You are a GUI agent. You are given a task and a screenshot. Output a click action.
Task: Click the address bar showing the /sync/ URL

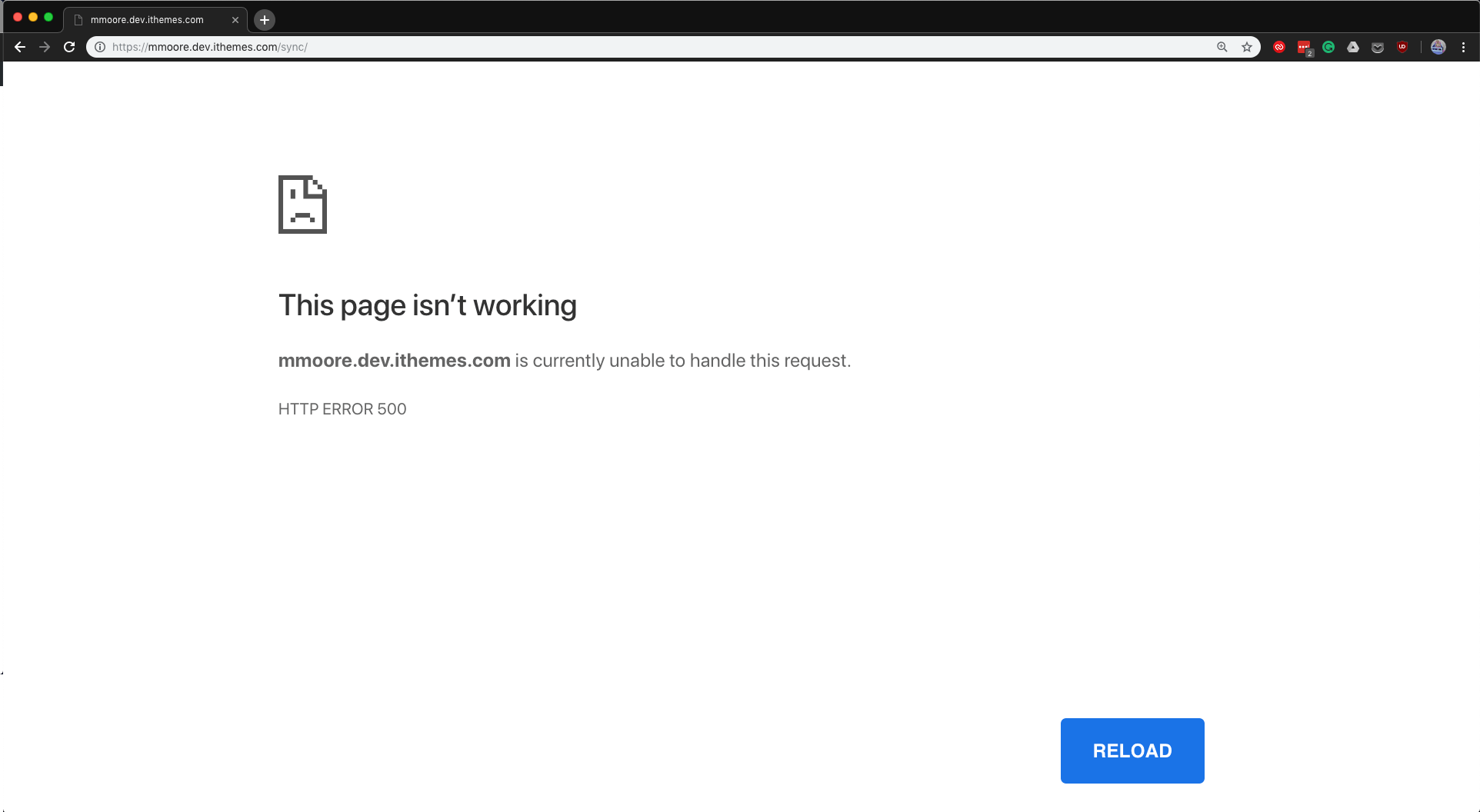(x=615, y=47)
